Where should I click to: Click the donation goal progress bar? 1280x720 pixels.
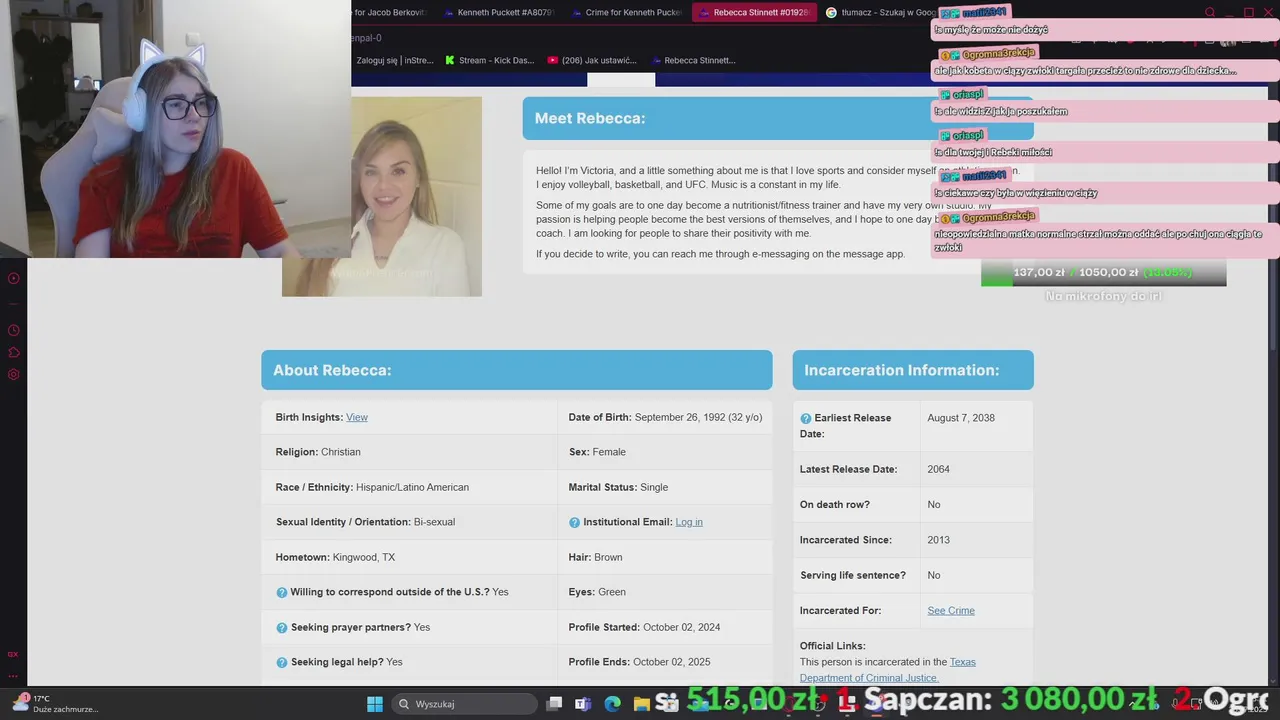click(x=1104, y=273)
